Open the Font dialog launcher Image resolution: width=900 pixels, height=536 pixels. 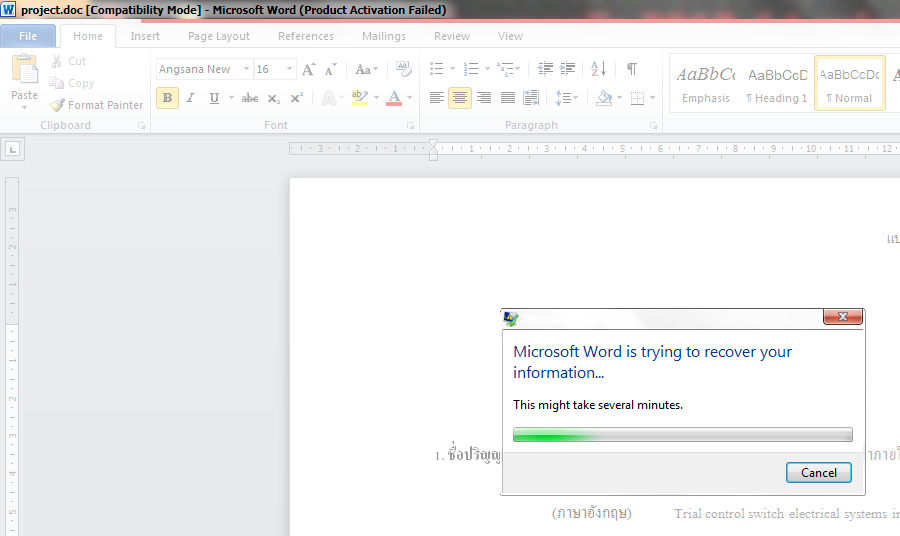coord(410,126)
